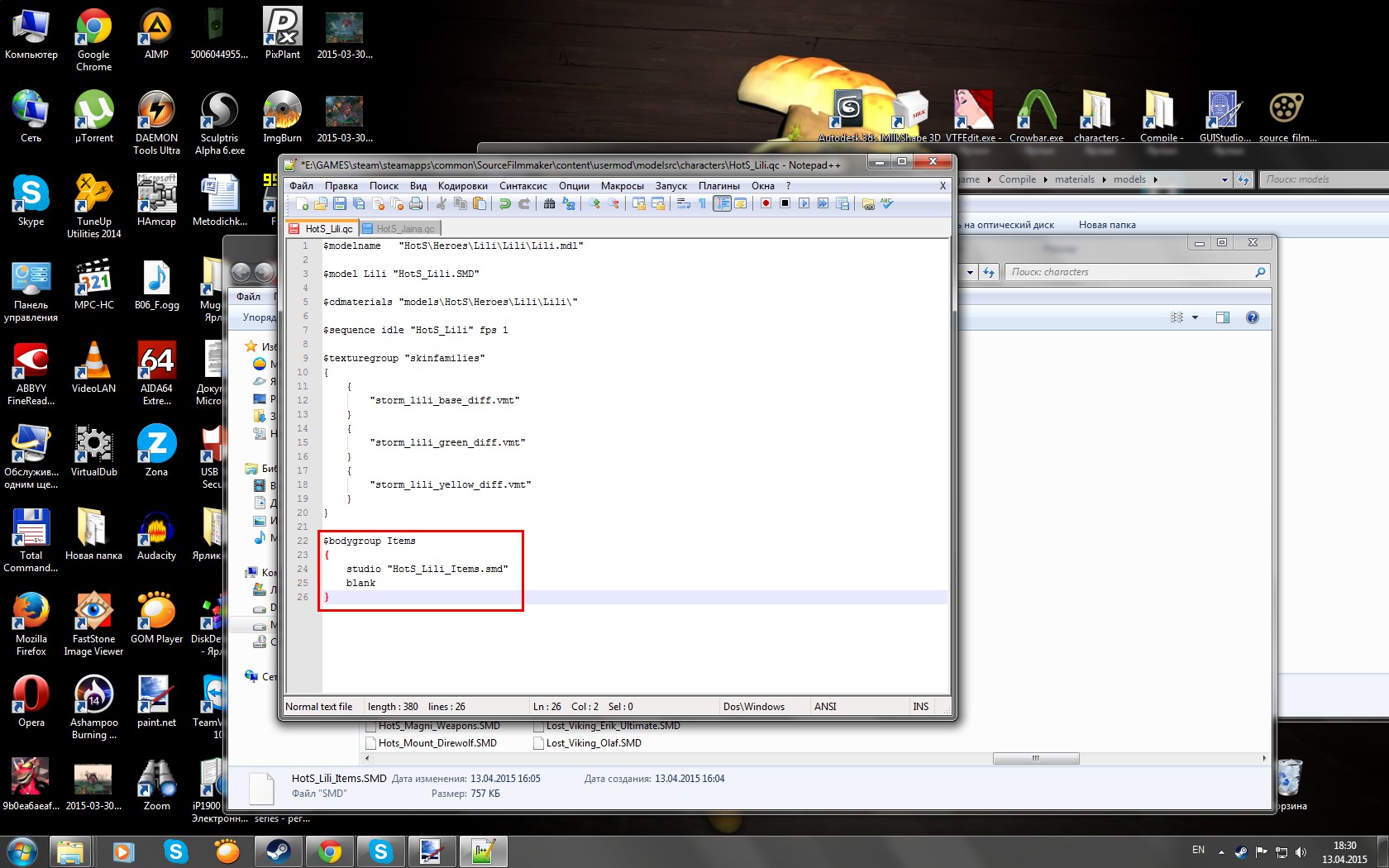1389x868 pixels.
Task: Toggle the INS insert mode indicator
Action: (920, 707)
